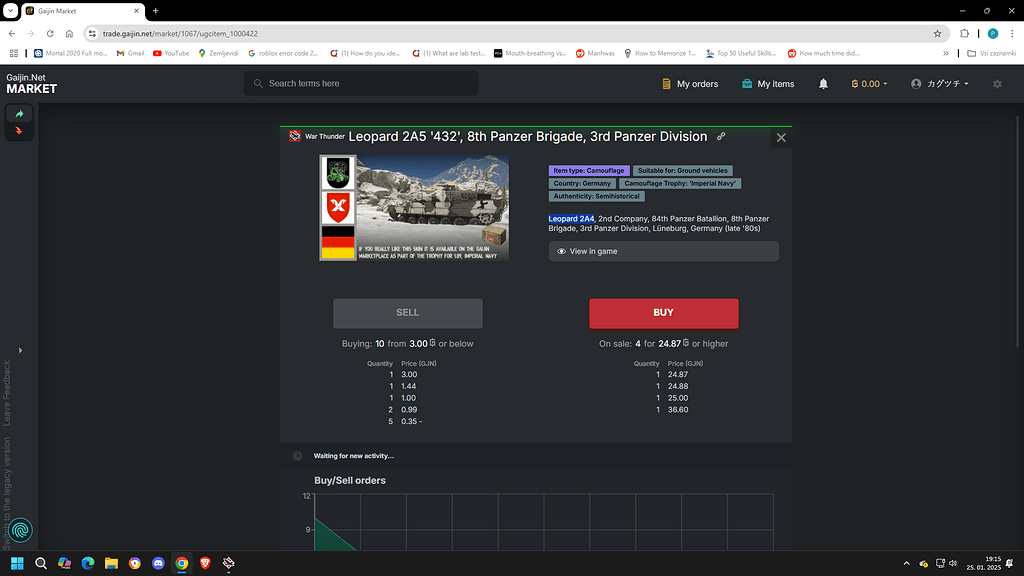Click the camouflage preview thumbnail

[x=413, y=207]
